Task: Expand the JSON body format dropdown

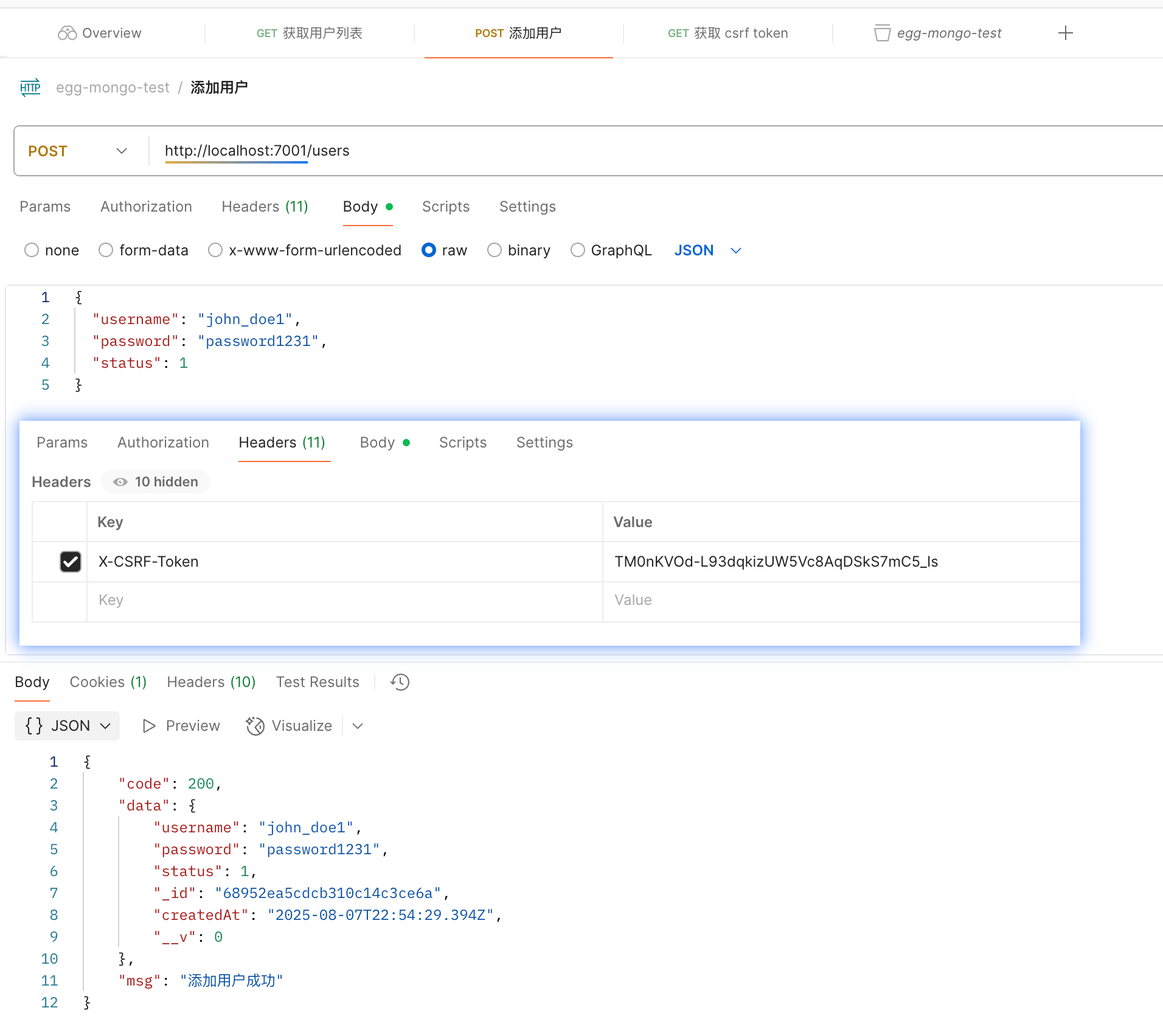Action: [735, 250]
